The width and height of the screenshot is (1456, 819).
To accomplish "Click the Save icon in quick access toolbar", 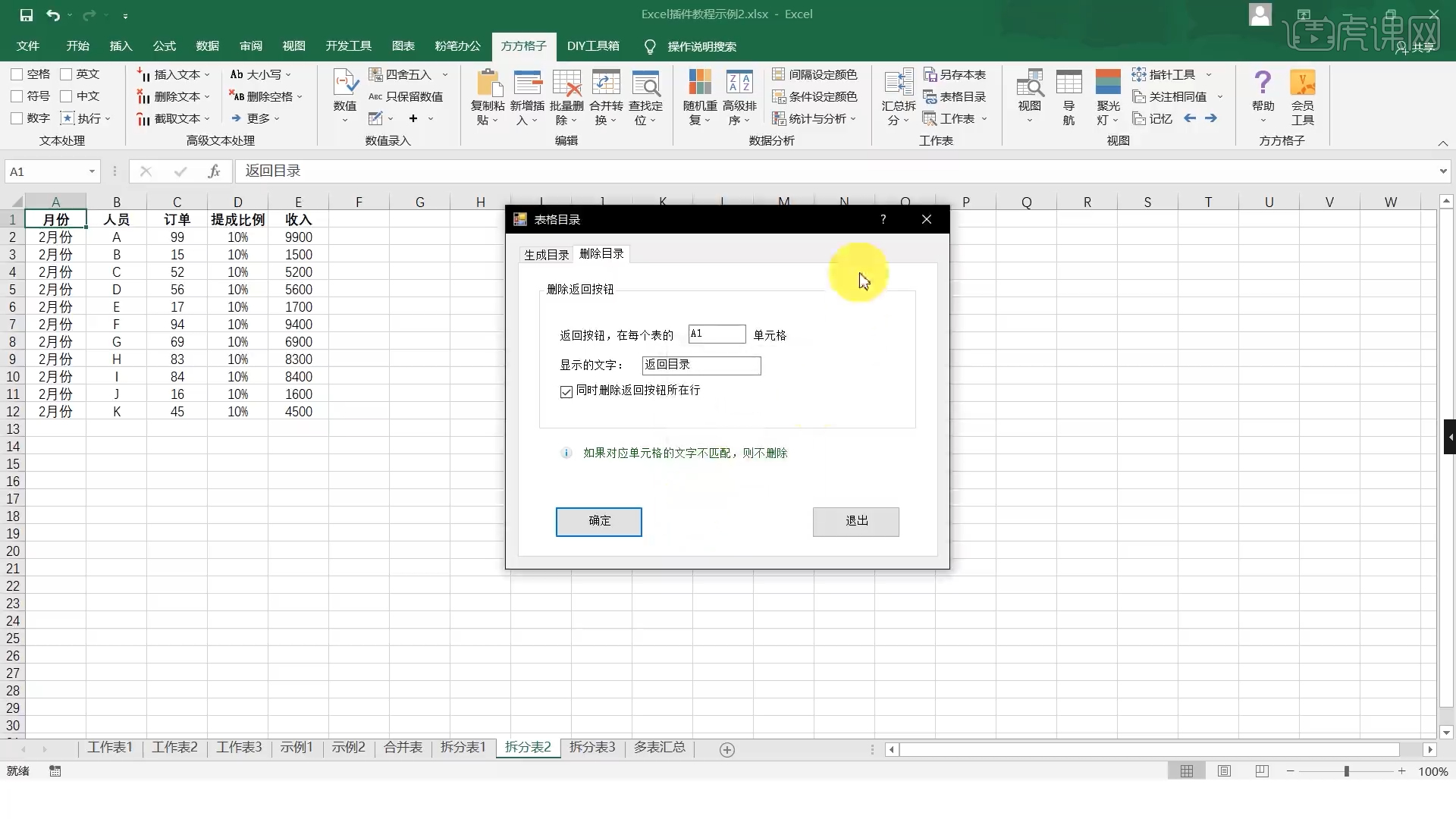I will click(x=26, y=14).
